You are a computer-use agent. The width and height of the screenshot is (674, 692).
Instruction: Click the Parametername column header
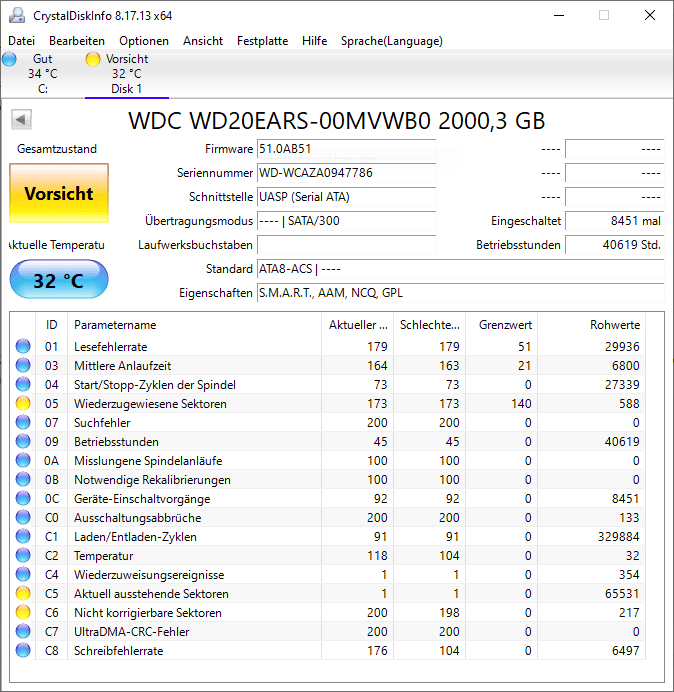pyautogui.click(x=195, y=325)
